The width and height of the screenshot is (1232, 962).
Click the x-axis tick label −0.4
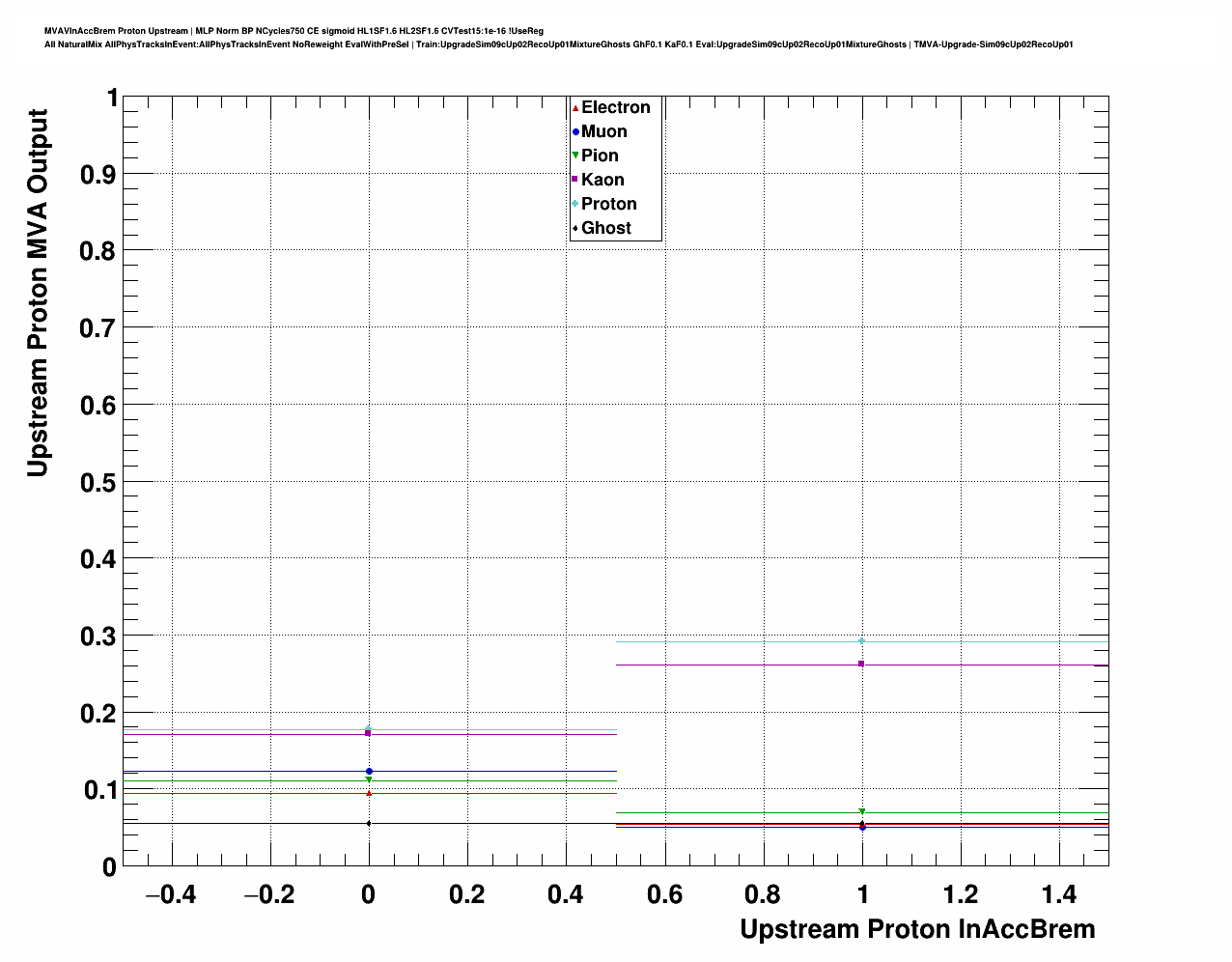[x=171, y=895]
